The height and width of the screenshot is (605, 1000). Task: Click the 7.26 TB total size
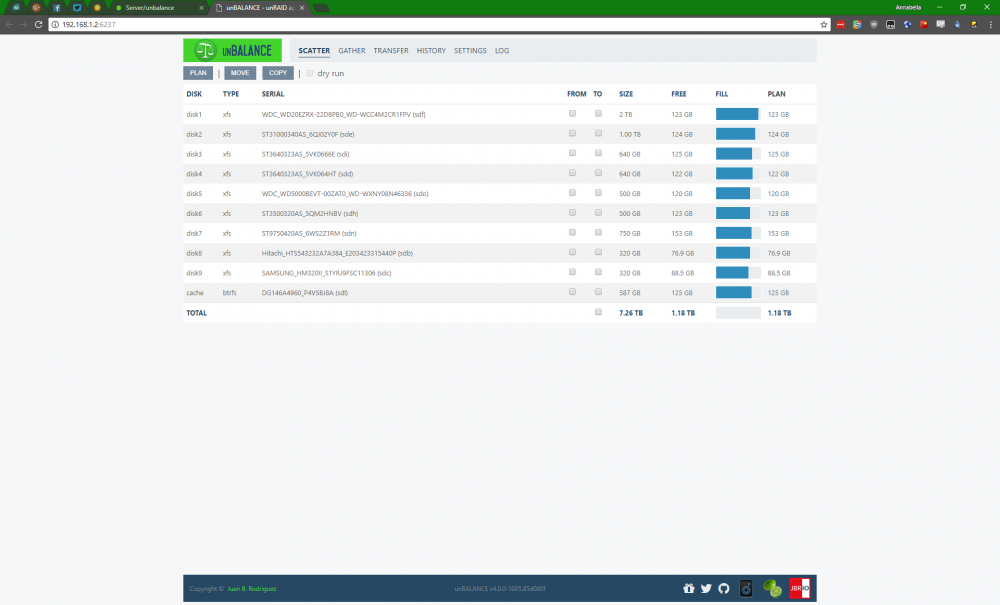point(631,313)
